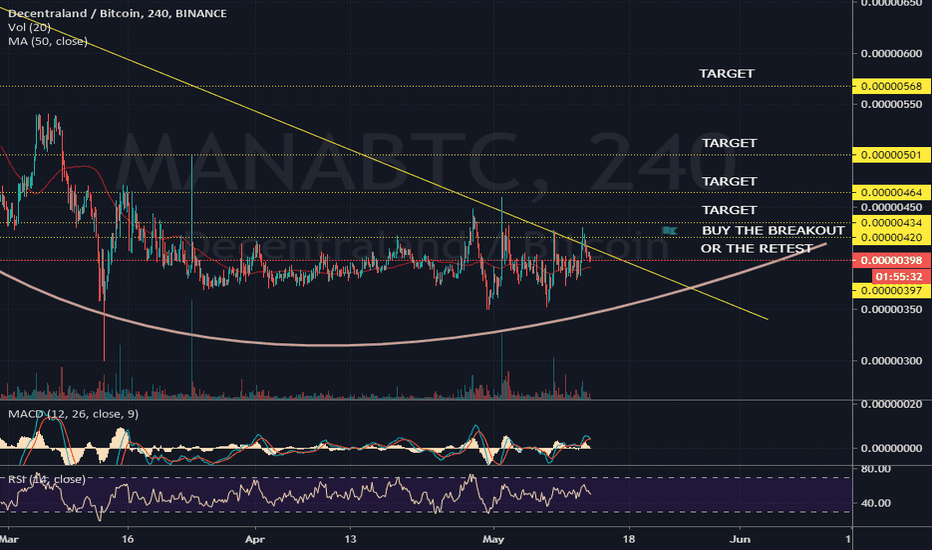Open the MACD (12, 26, close, 9) legend
Screen dimensions: 932x550
73,414
